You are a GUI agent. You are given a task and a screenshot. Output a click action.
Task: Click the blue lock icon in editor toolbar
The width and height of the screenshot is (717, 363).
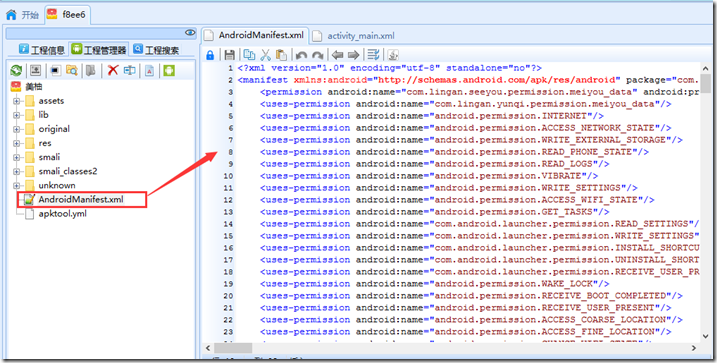(210, 55)
